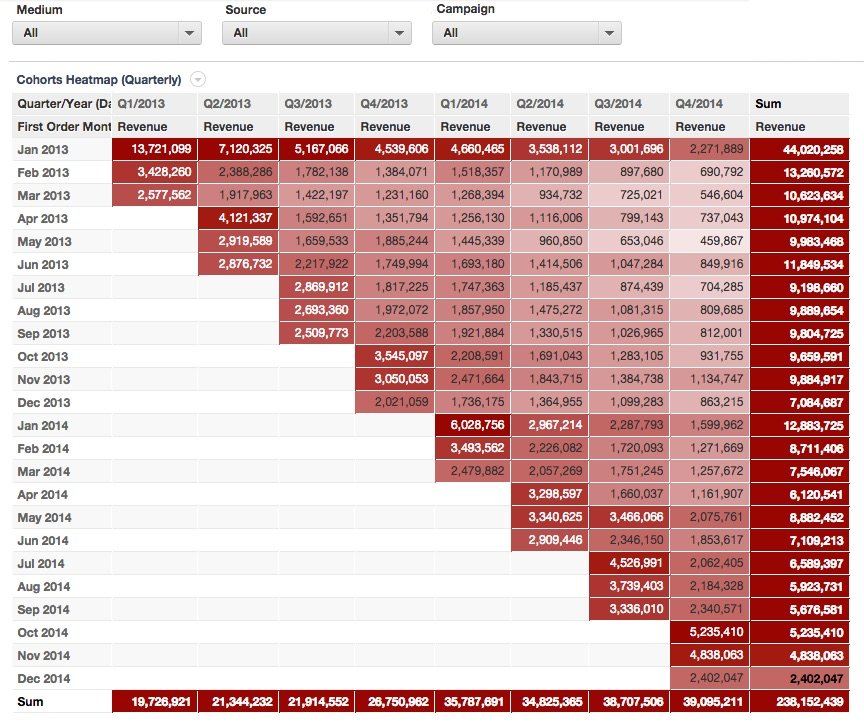864x723 pixels.
Task: Click cell value 4,121,337
Action: point(238,218)
